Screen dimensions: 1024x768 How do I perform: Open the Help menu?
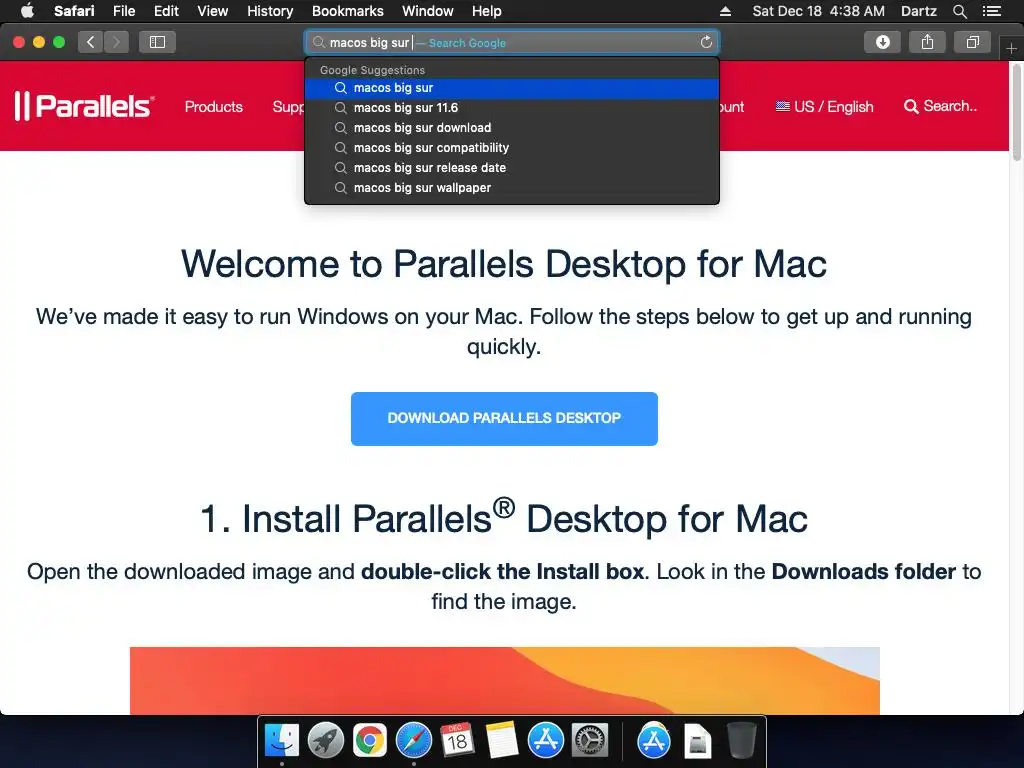487,11
